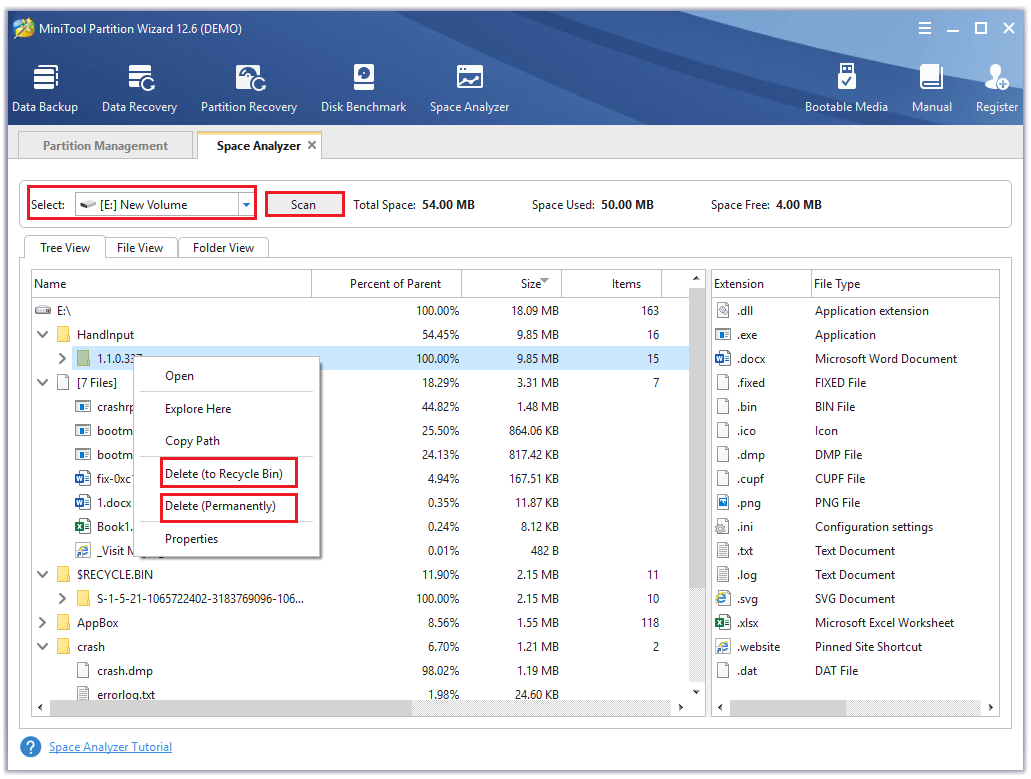The width and height of the screenshot is (1031, 779).
Task: Collapse the [7 Files] group
Action: 43,383
